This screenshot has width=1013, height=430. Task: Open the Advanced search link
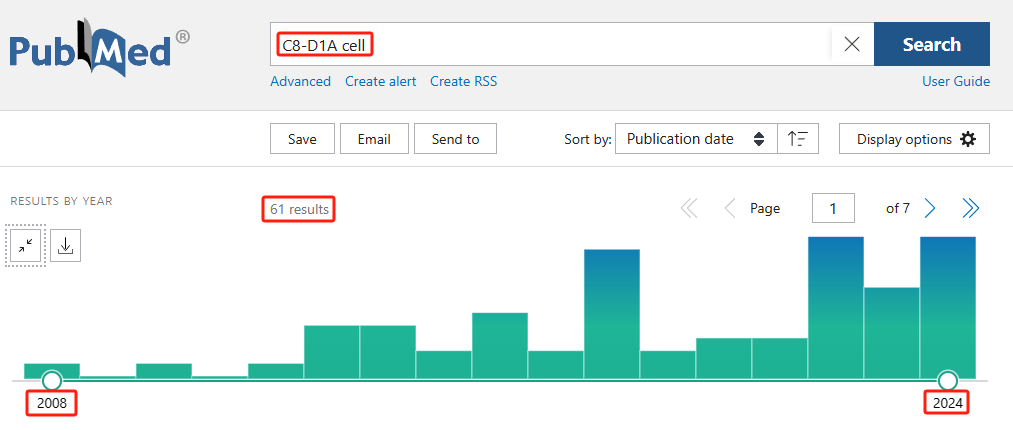(300, 81)
